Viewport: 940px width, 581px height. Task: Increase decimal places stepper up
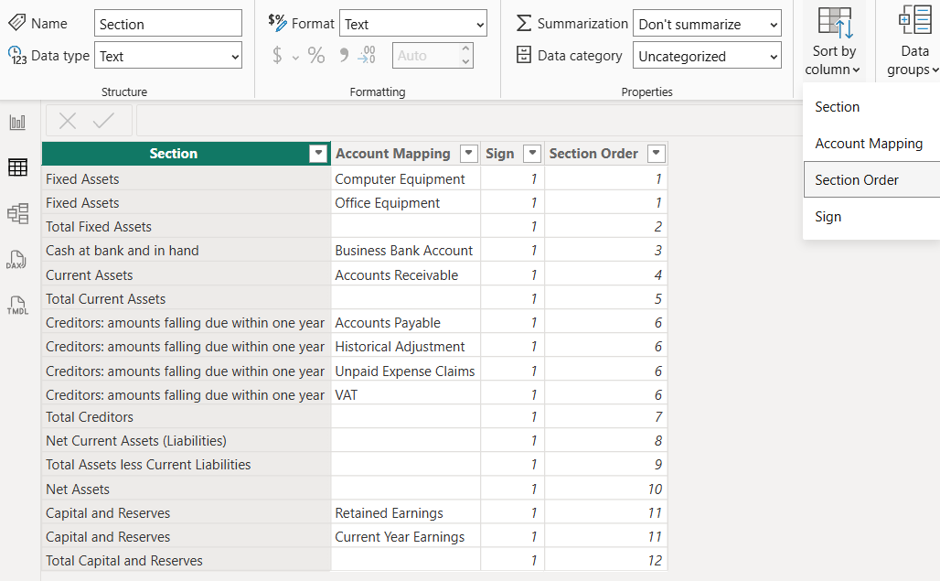pos(466,49)
